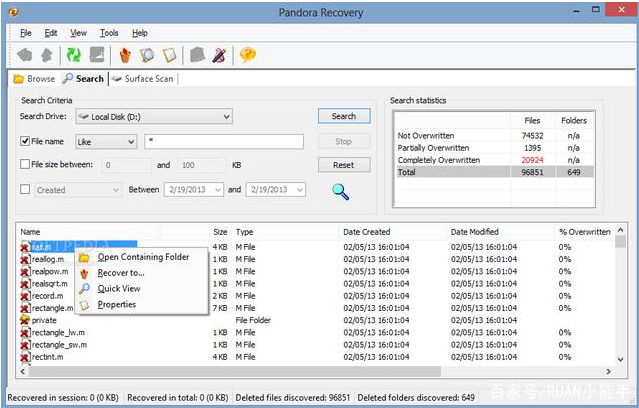Click the yellow help bubble icon
The image size is (639, 408).
[246, 55]
